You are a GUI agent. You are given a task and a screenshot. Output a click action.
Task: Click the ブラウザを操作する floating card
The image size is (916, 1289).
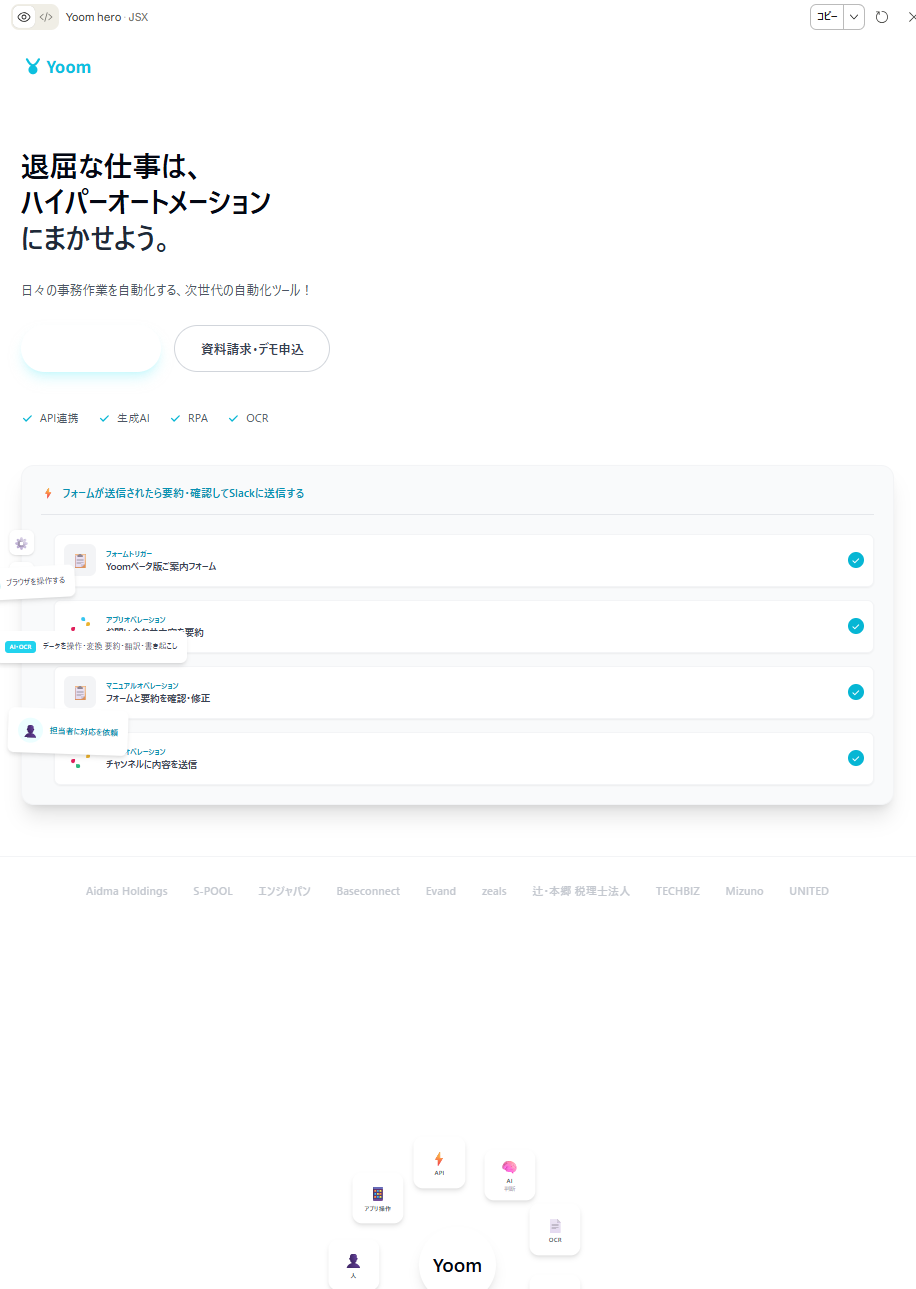36,581
